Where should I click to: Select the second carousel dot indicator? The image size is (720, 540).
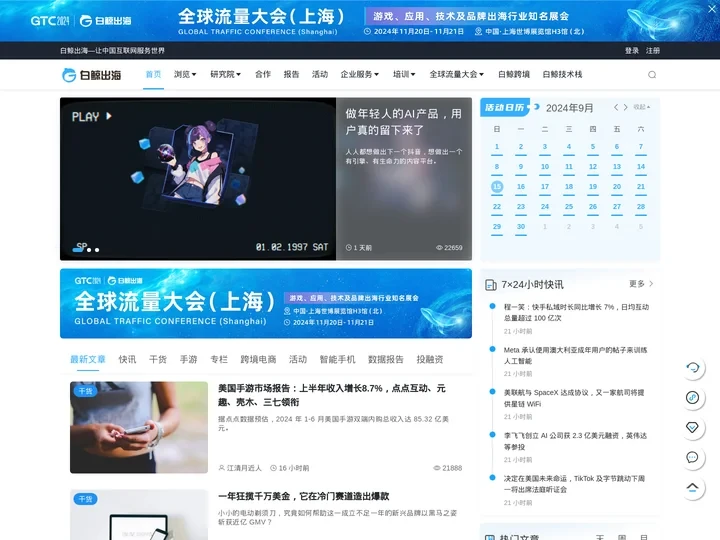tap(89, 250)
